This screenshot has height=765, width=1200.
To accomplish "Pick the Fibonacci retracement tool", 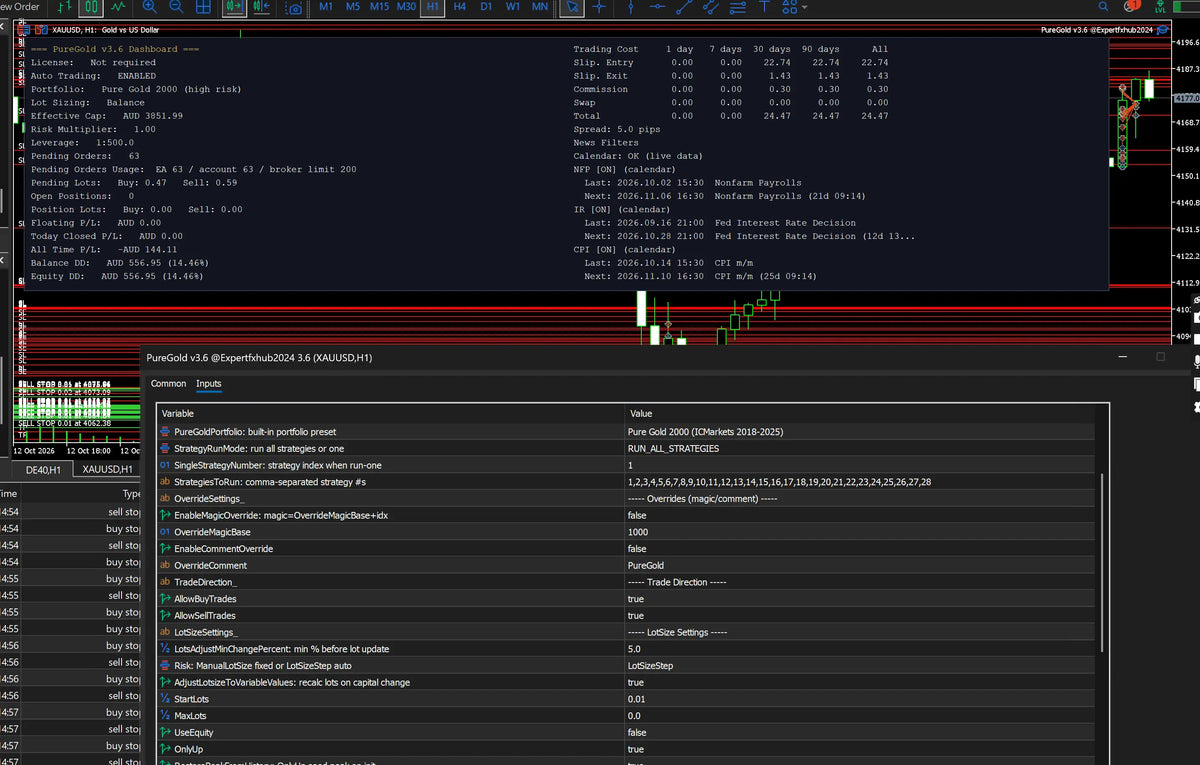I will 738,7.
